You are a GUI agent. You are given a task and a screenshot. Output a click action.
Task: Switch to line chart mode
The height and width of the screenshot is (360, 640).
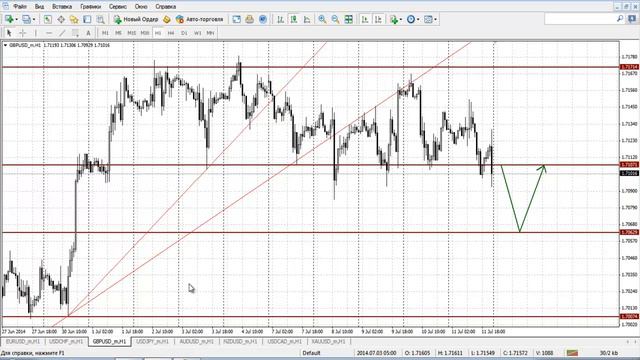(307, 19)
